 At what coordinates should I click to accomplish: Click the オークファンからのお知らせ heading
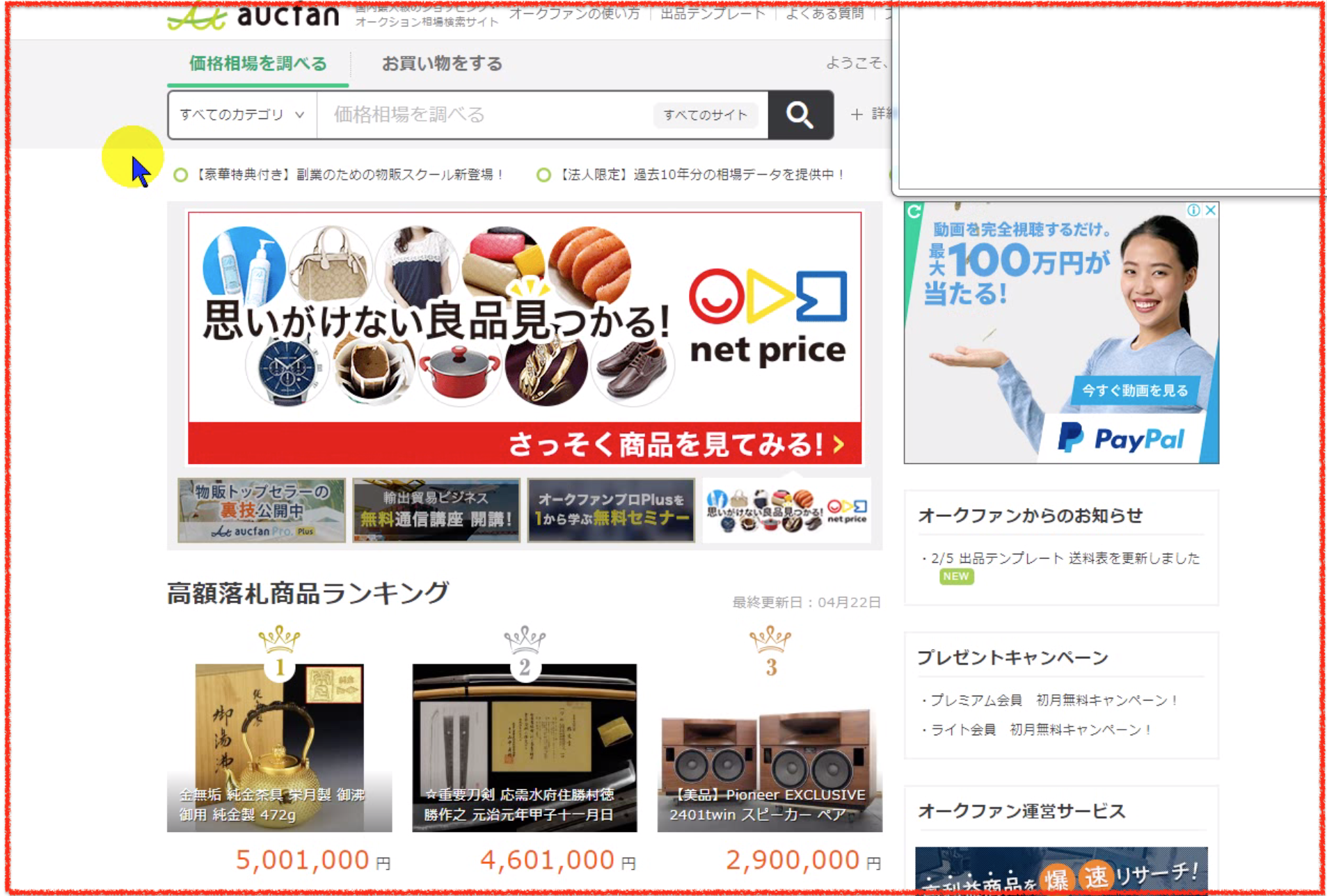click(x=1030, y=515)
